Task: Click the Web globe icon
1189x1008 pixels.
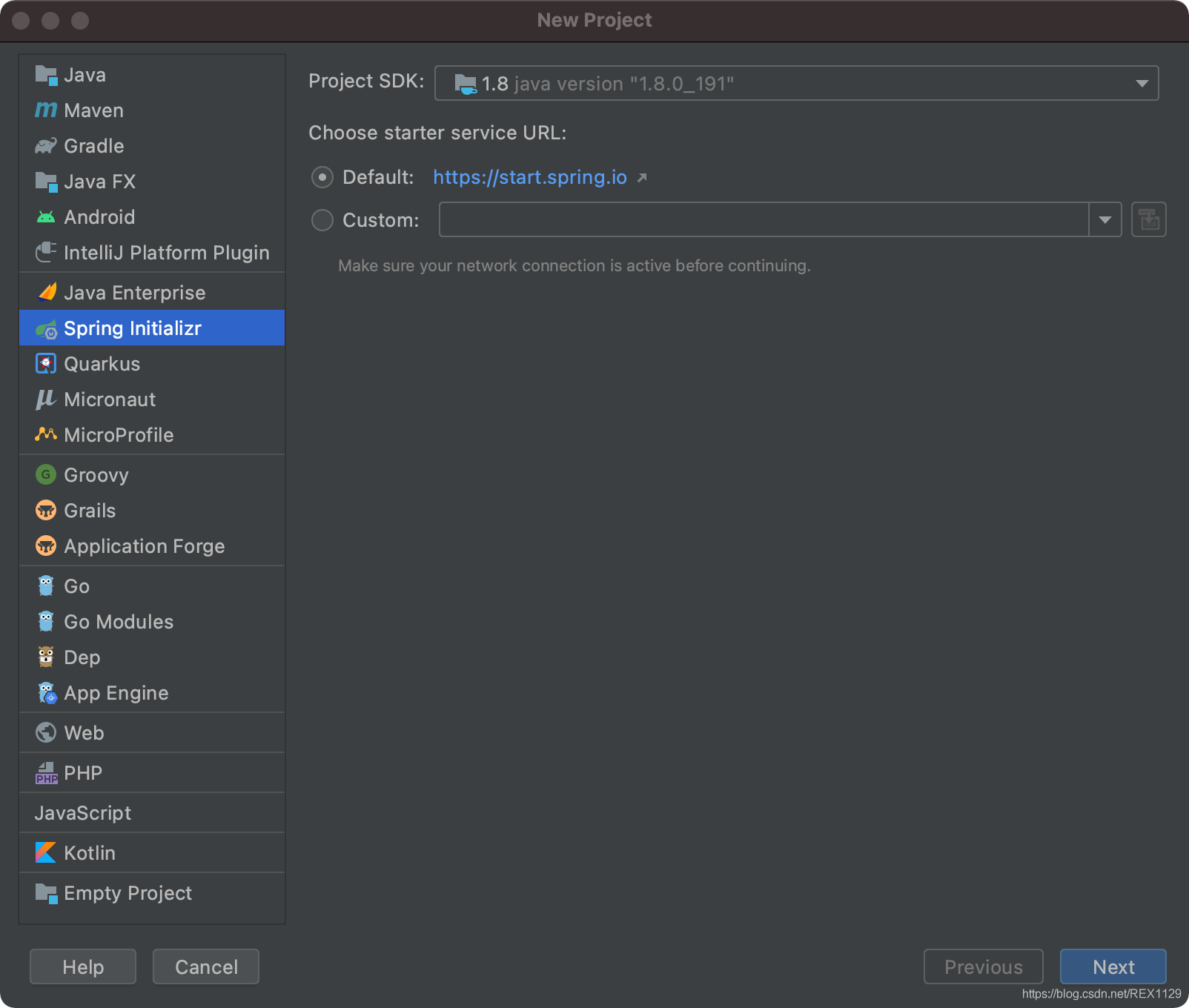Action: (x=46, y=732)
